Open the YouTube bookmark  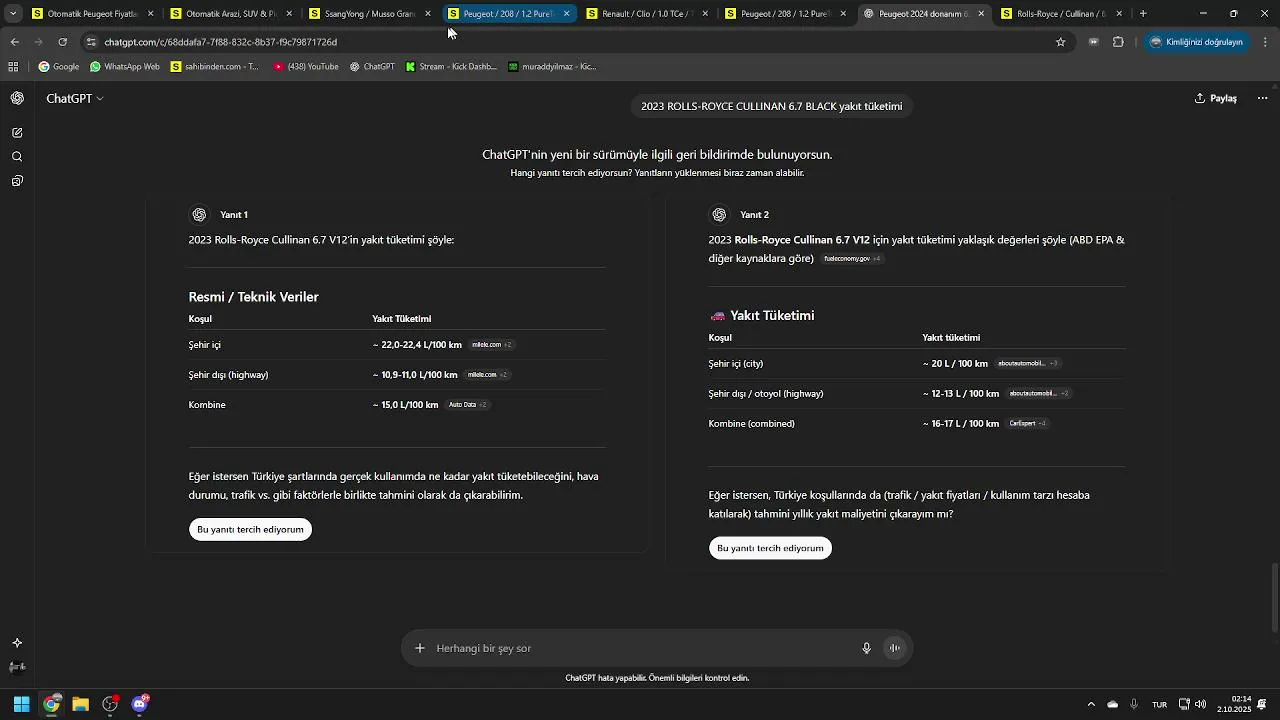point(306,67)
